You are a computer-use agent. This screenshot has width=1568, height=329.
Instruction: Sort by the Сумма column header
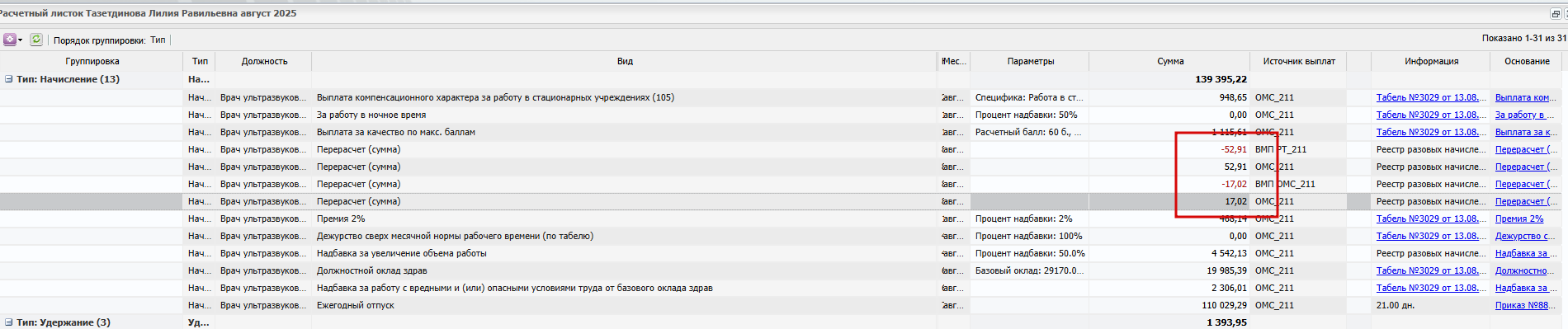click(x=1169, y=61)
